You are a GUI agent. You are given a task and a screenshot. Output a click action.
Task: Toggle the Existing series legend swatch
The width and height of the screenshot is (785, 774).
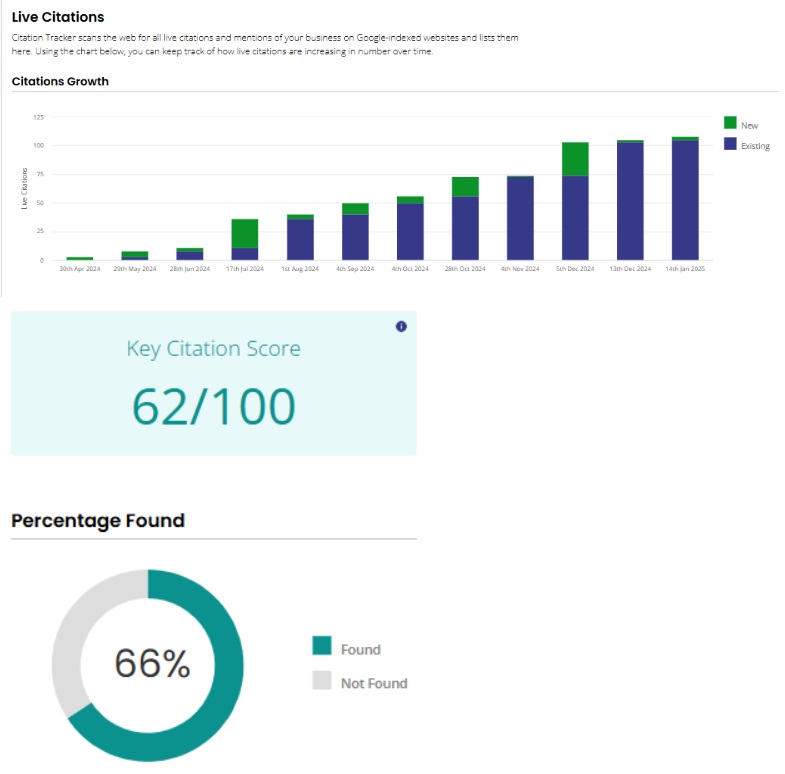pos(730,144)
